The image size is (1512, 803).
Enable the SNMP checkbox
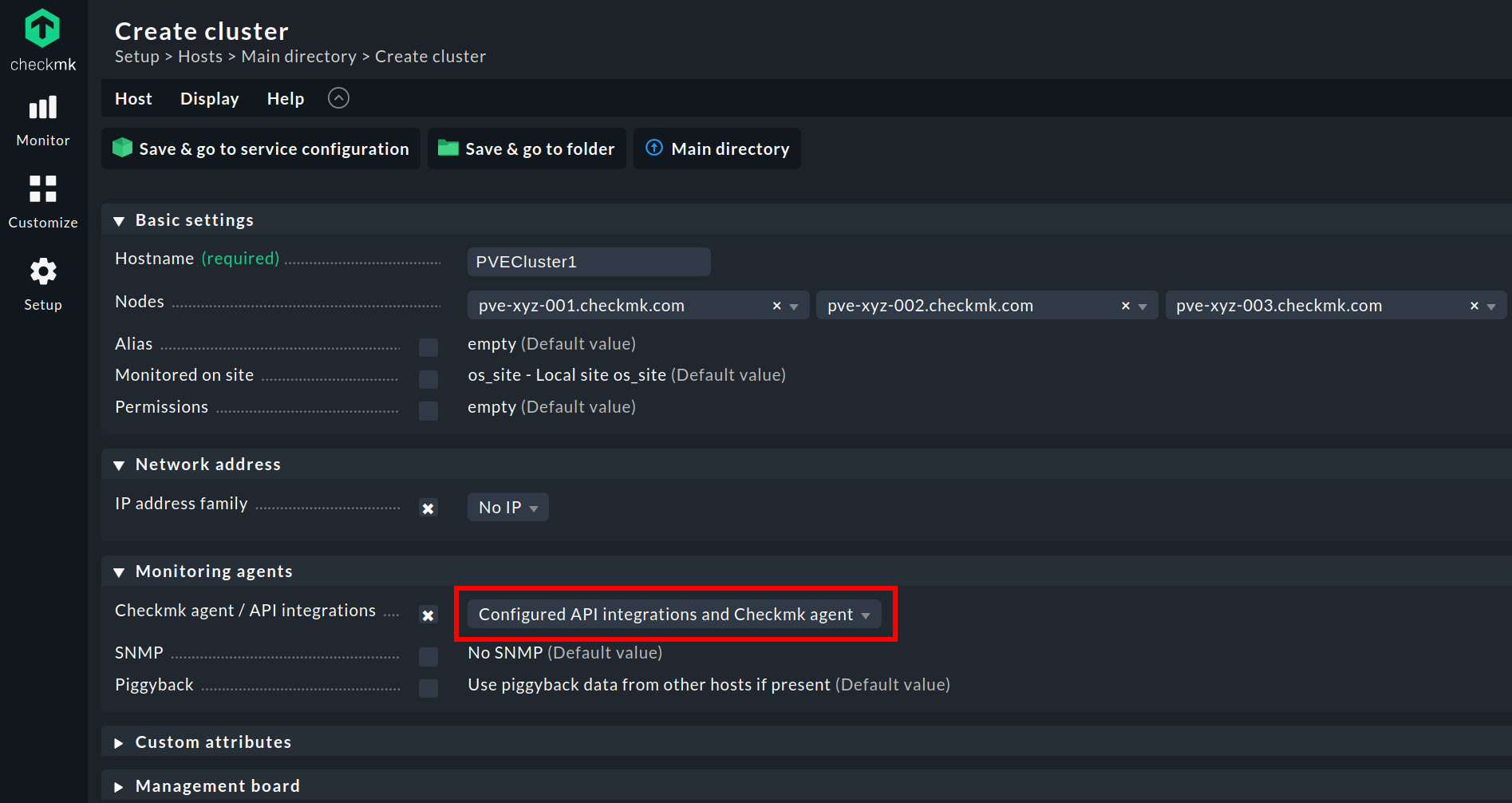[x=428, y=656]
